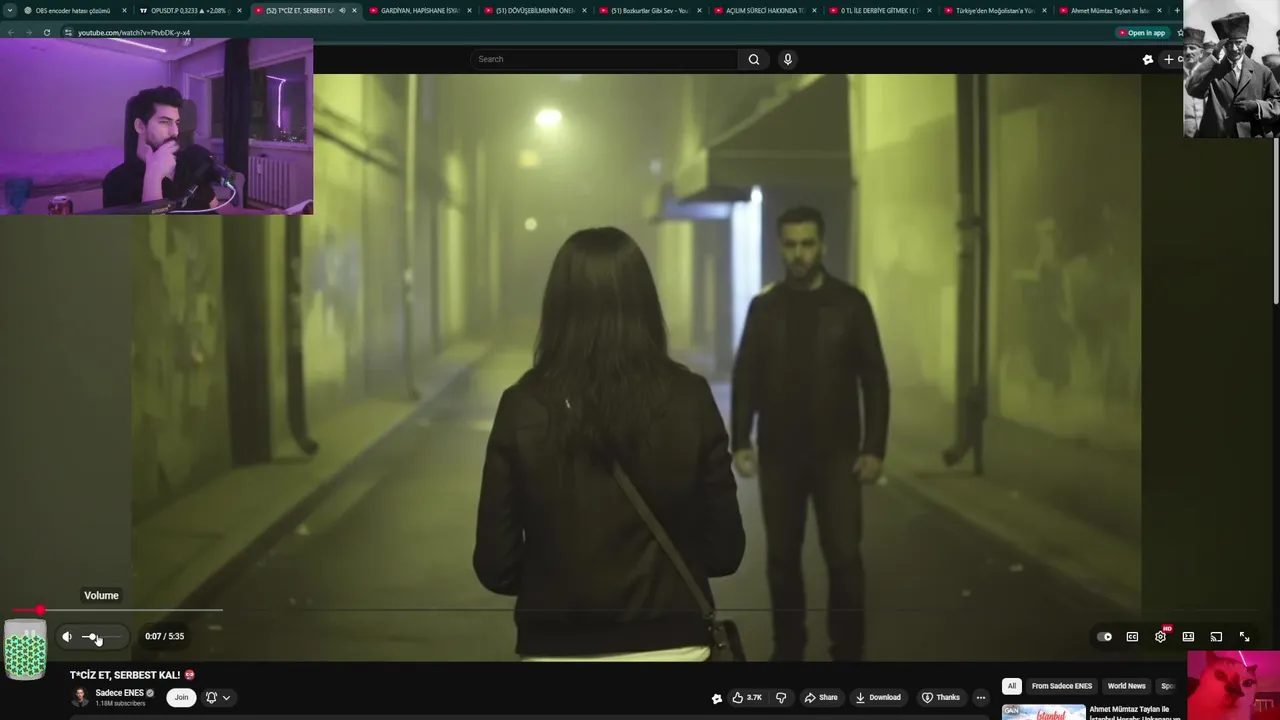Viewport: 1280px width, 720px height.
Task: Switch to AÇILIM SÜRECİ HAKKINDA tab
Action: 764,10
